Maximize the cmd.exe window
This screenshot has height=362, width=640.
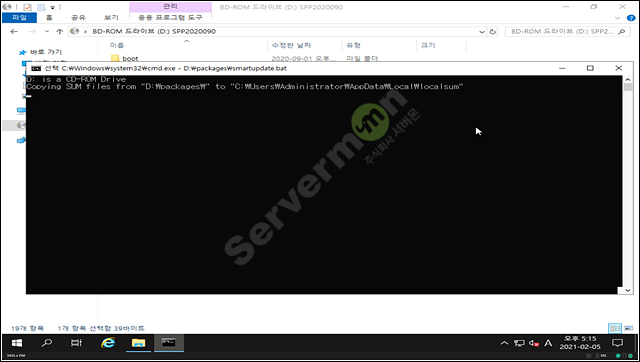click(590, 68)
